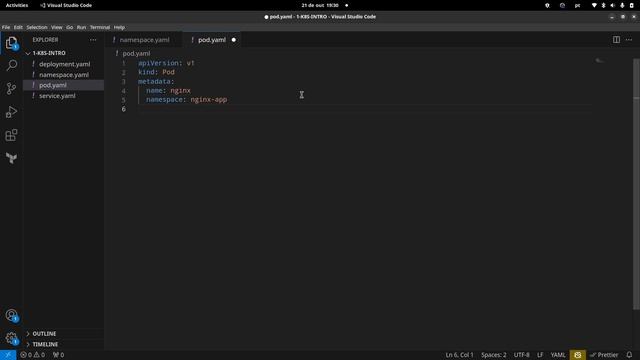Click the remote window indicator in status bar
Screen dimensions: 640x360
pyautogui.click(x=8, y=355)
